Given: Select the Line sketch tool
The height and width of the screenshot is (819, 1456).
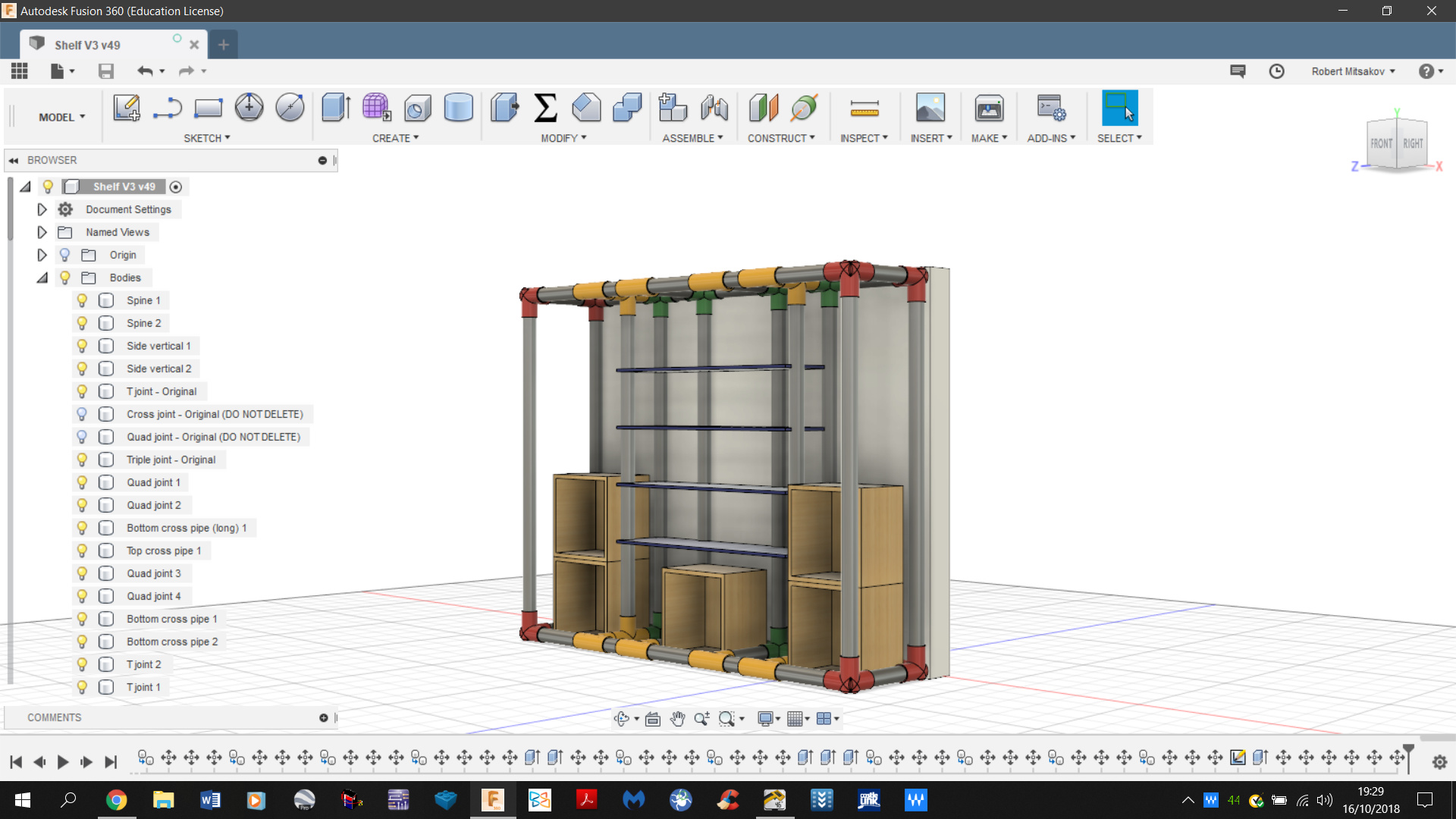Looking at the screenshot, I should pyautogui.click(x=167, y=108).
